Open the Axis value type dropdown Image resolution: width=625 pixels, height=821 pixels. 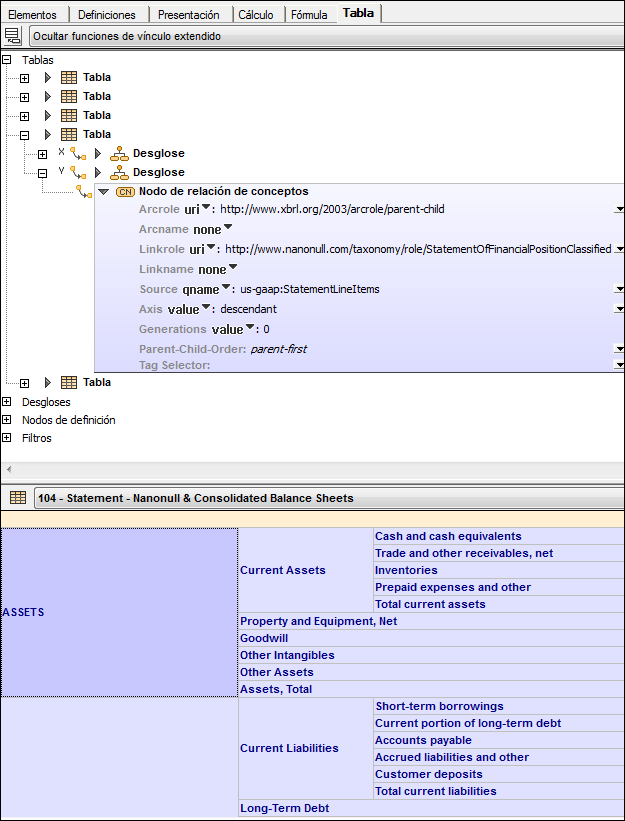(207, 308)
